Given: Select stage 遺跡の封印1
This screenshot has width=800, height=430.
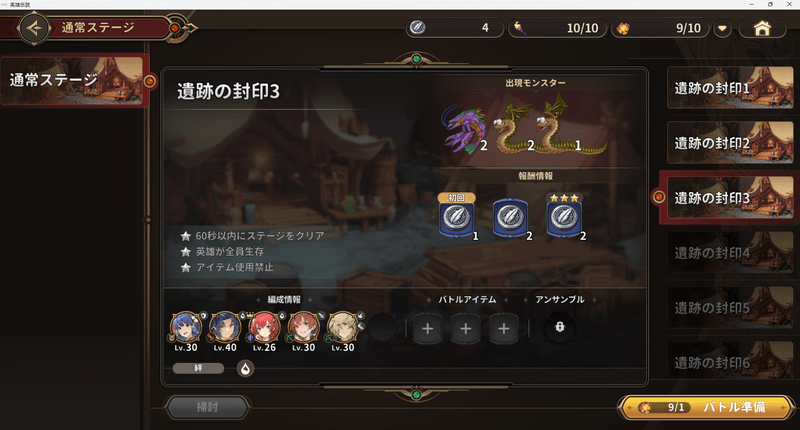Looking at the screenshot, I should tap(730, 88).
